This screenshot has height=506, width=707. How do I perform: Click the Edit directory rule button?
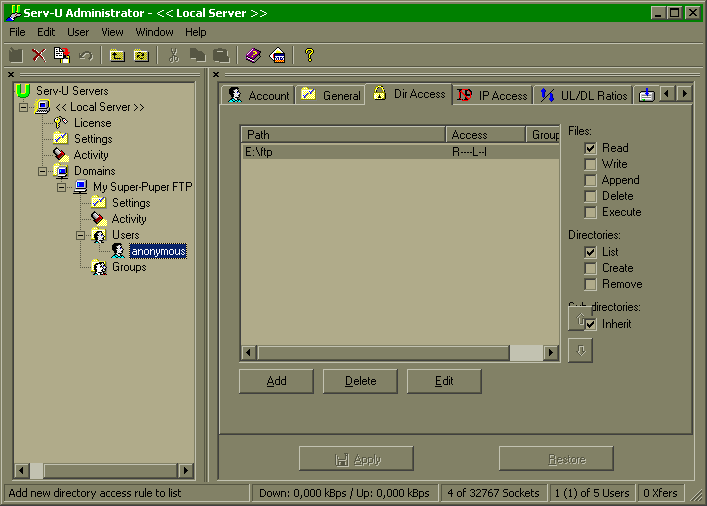tap(444, 381)
